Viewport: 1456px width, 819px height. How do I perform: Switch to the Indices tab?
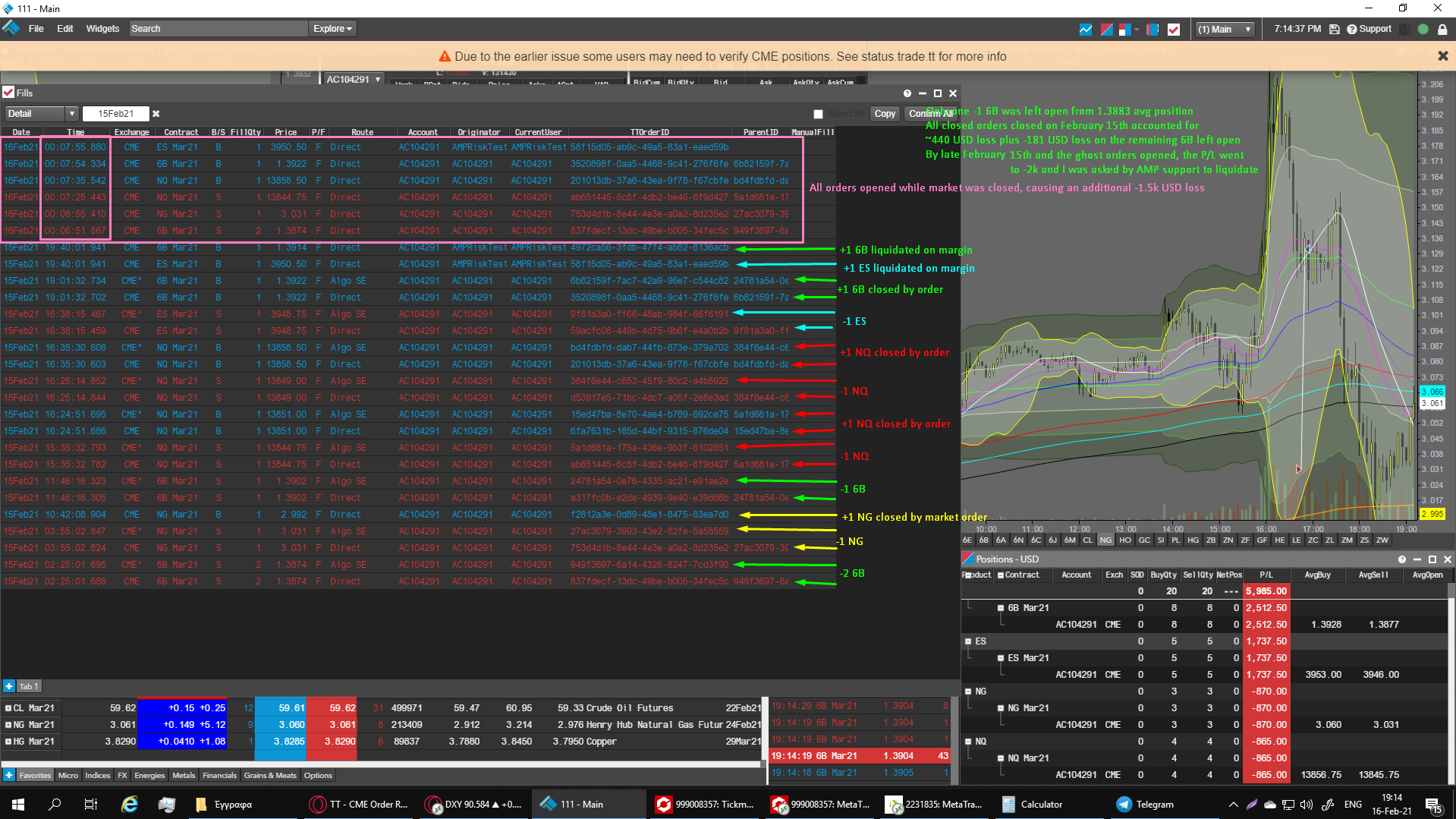coord(97,775)
